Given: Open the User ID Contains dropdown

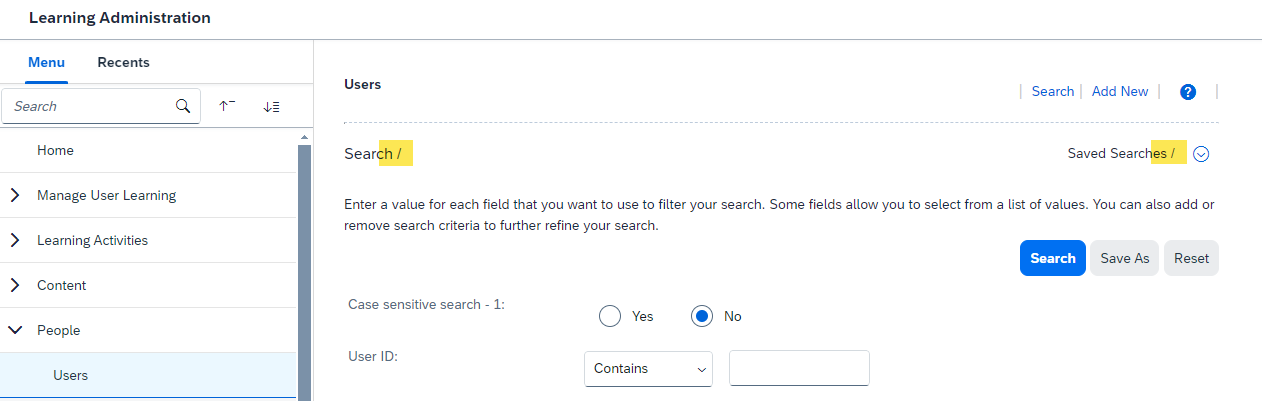Looking at the screenshot, I should (648, 369).
